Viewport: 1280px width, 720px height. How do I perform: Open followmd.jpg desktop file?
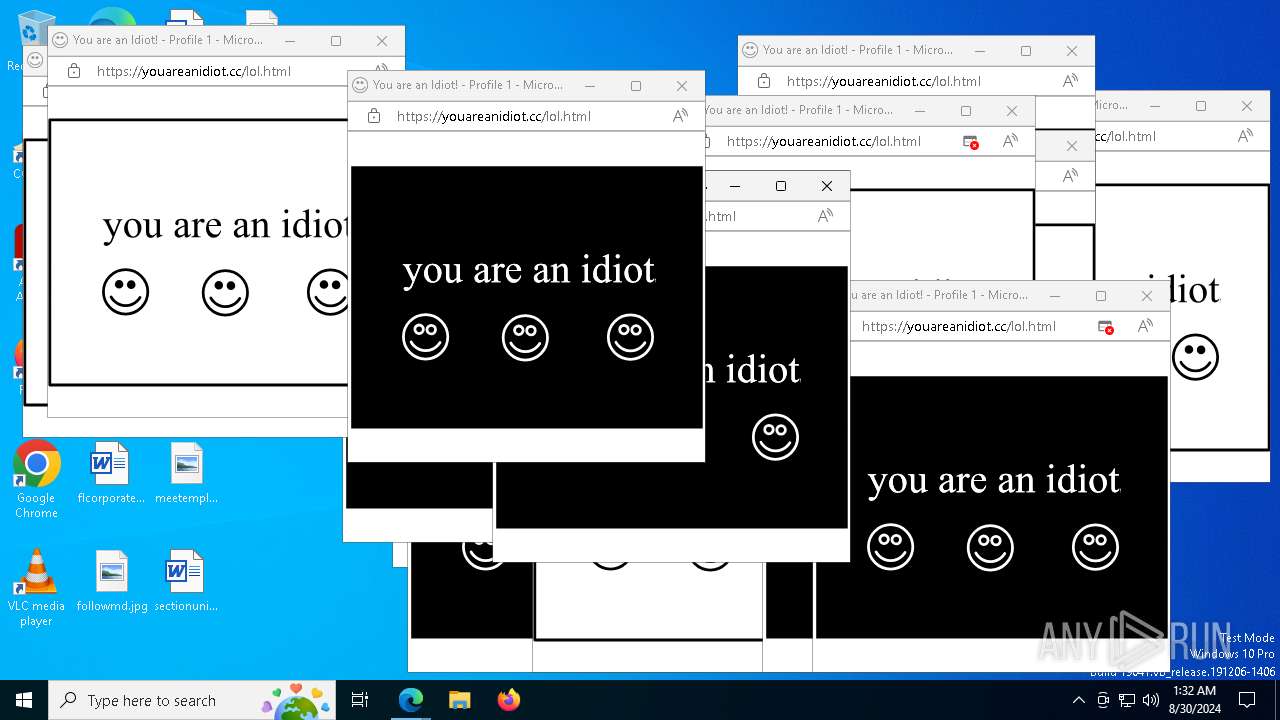tap(111, 581)
